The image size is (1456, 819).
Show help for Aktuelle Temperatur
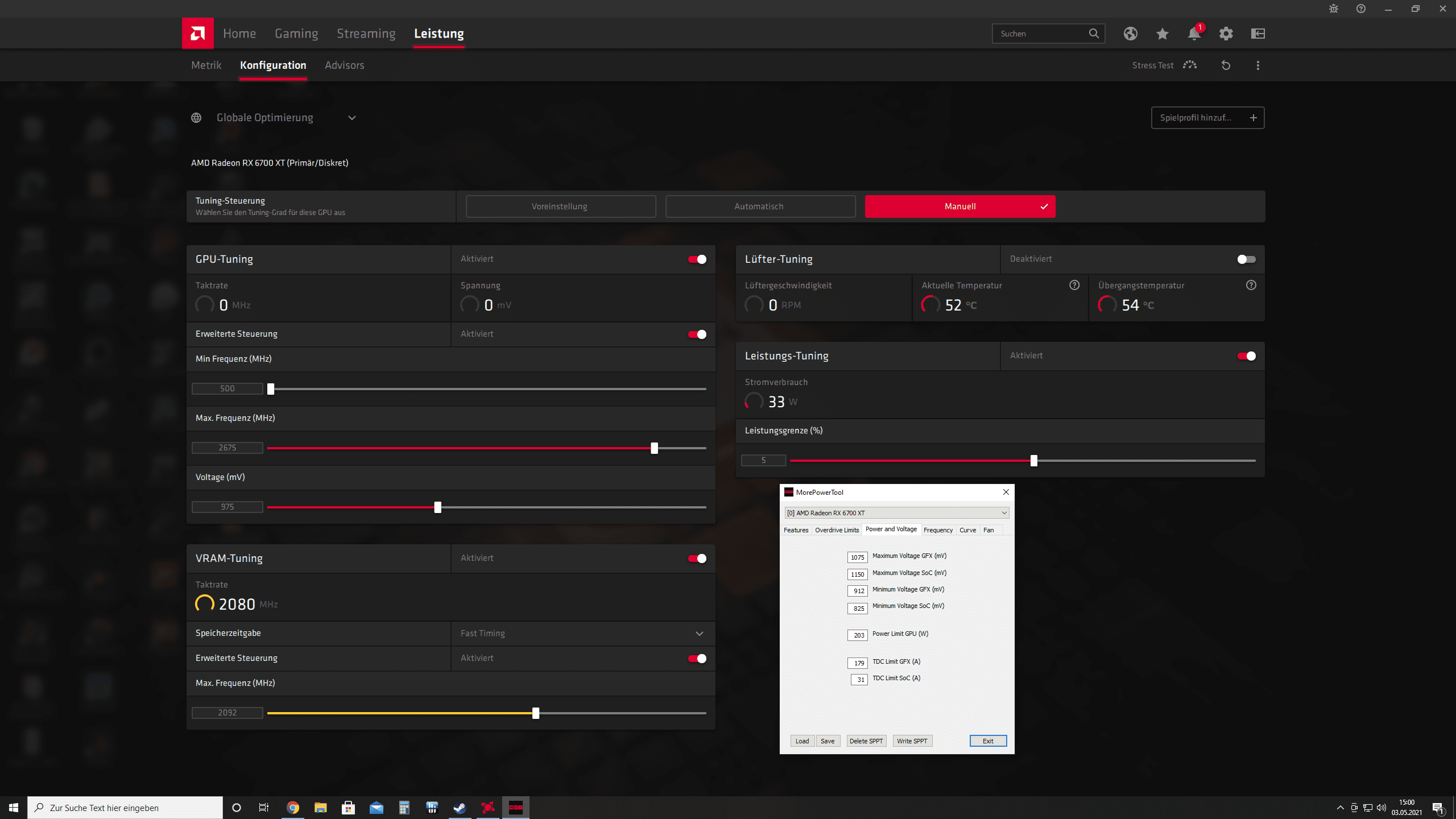1074,286
